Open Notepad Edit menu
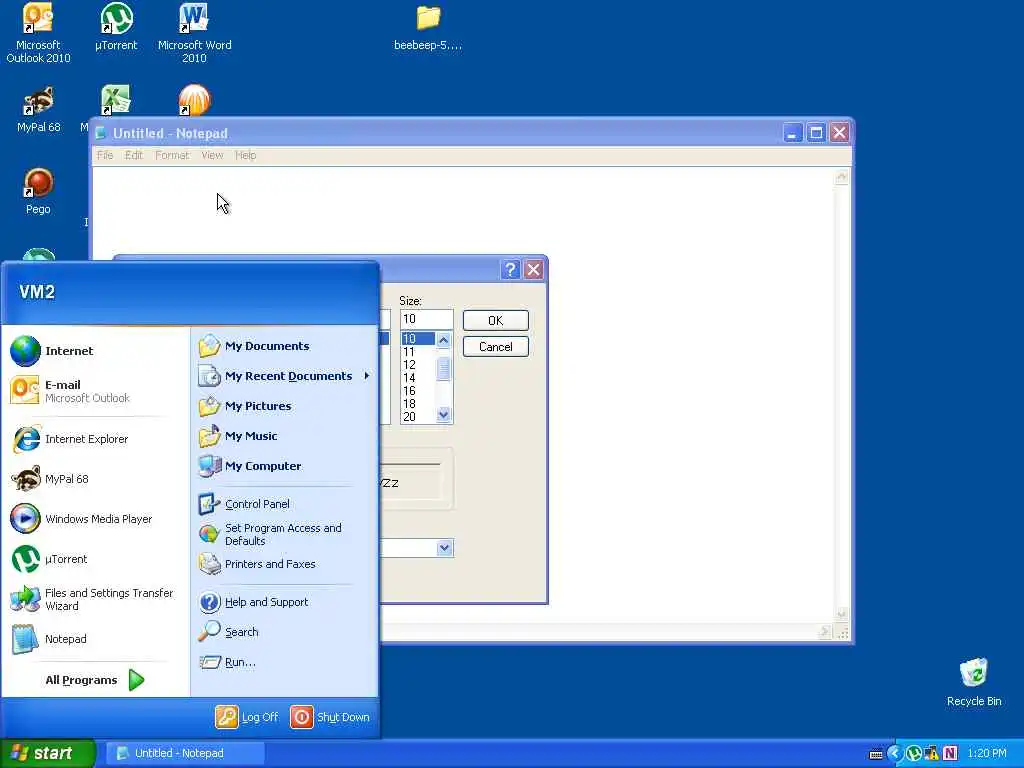Image resolution: width=1024 pixels, height=768 pixels. (x=134, y=155)
